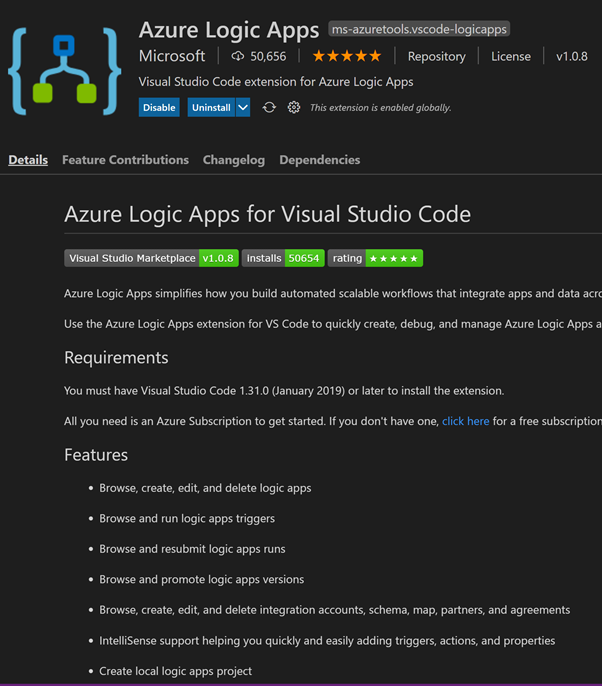The image size is (602, 686).
Task: Click the sync/refresh icon next to Uninstall
Action: [269, 108]
